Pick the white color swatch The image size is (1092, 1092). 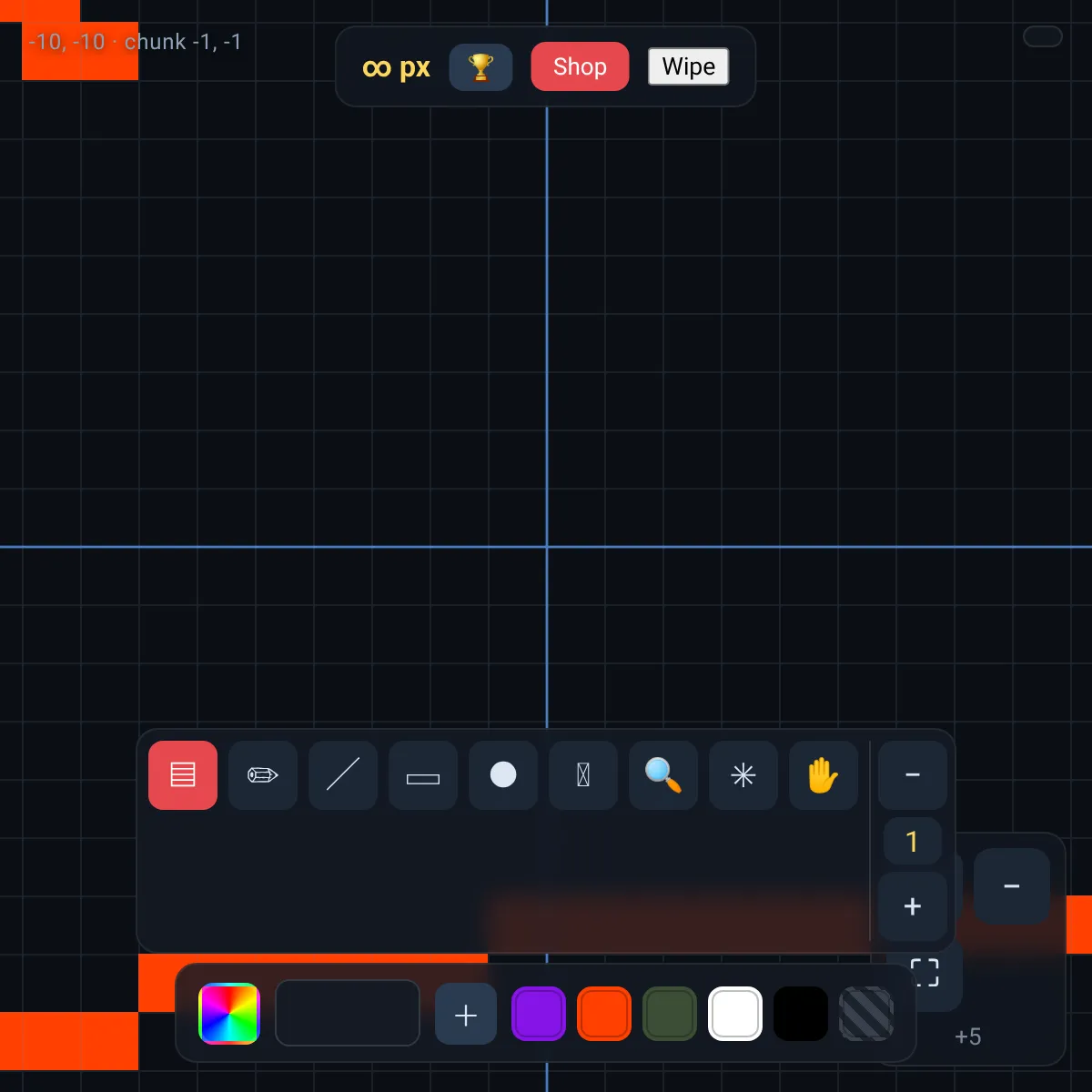(735, 1014)
